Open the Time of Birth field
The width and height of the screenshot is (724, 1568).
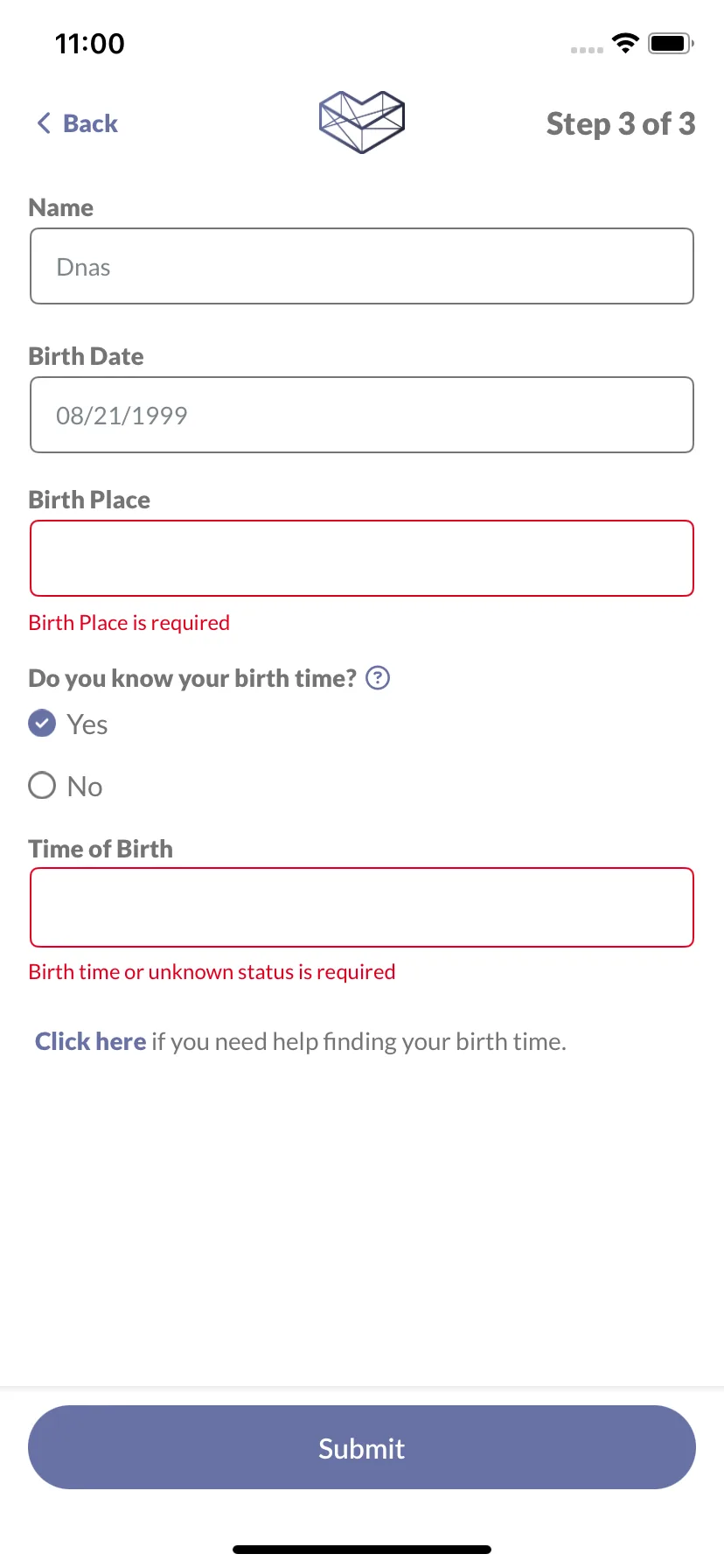point(362,907)
